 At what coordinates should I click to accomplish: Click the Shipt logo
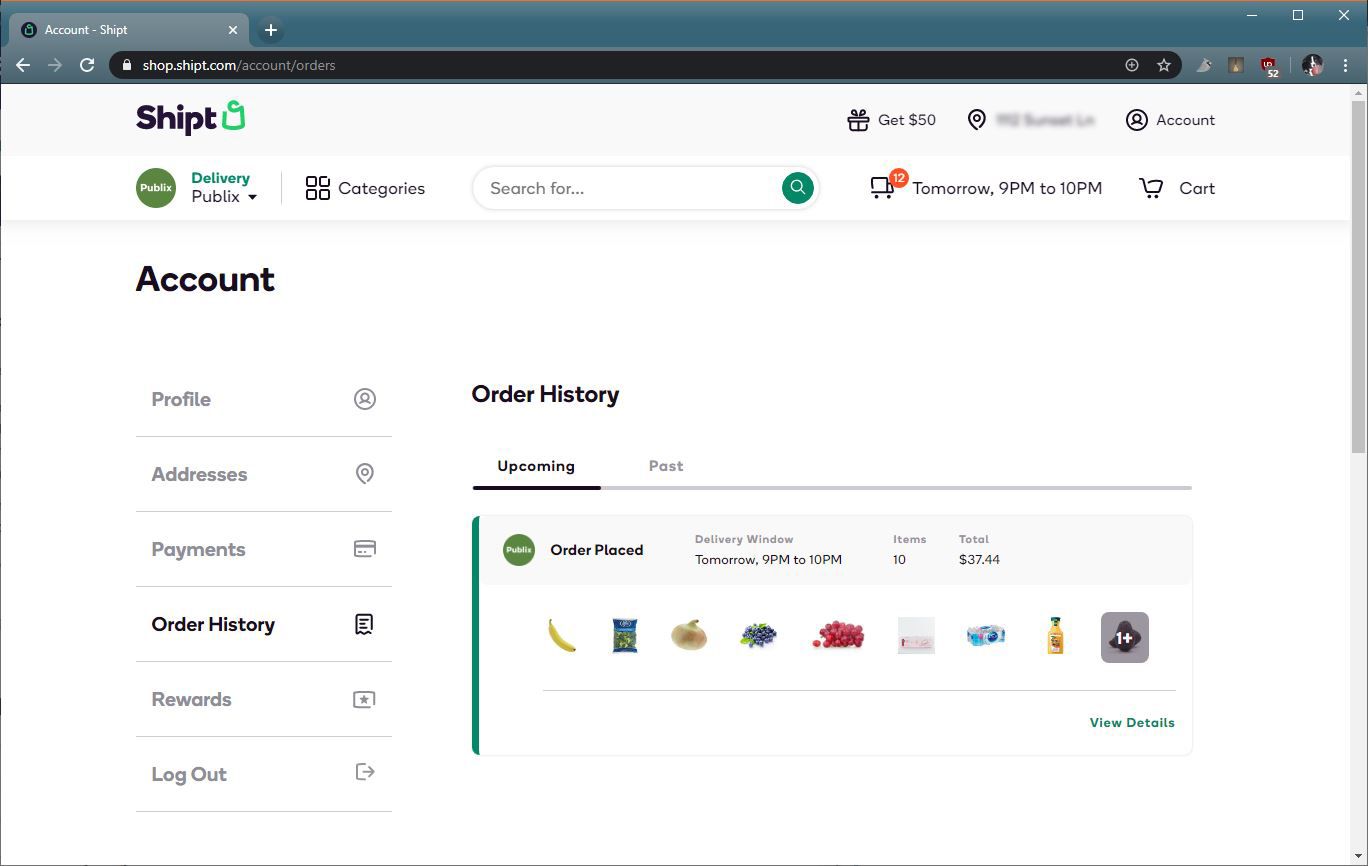pyautogui.click(x=190, y=118)
